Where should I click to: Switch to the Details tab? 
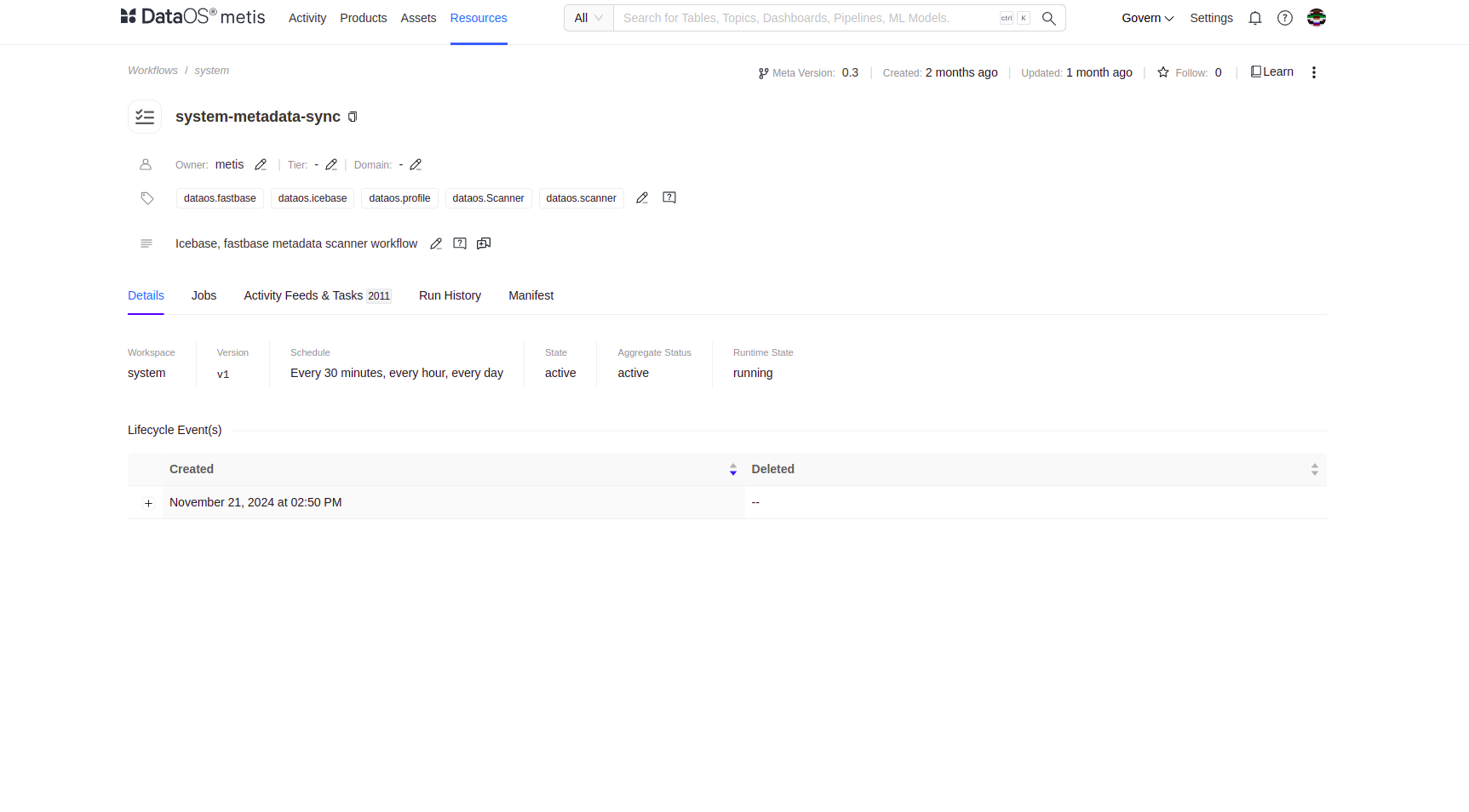pyautogui.click(x=146, y=295)
